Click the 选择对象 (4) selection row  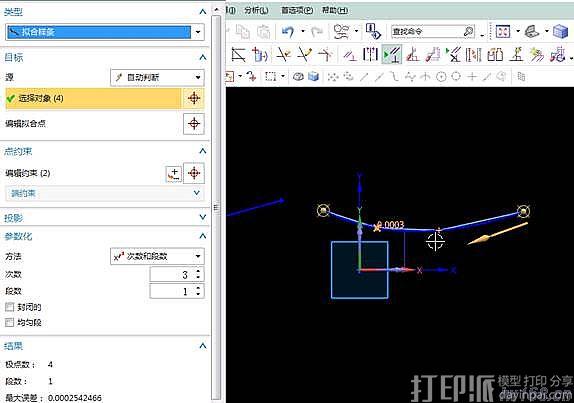[x=94, y=98]
